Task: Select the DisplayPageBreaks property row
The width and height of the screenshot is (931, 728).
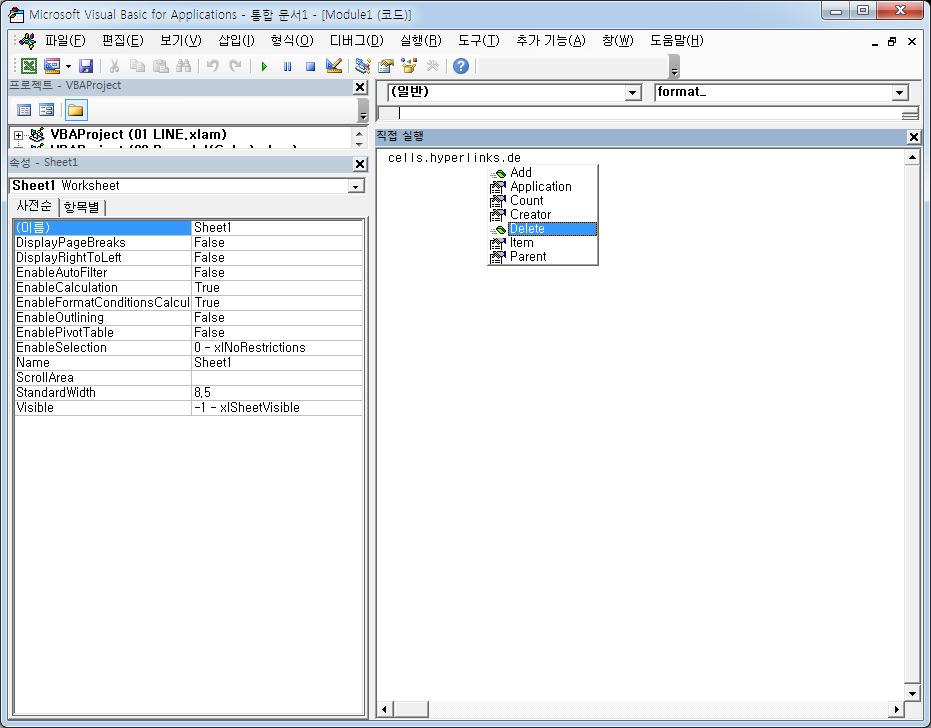Action: (x=188, y=243)
